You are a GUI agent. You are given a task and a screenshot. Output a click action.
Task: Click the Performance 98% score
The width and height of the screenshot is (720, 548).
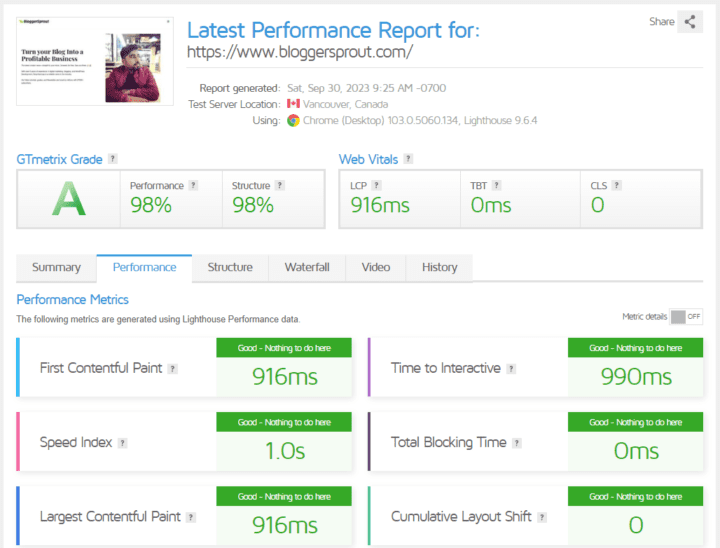click(x=151, y=205)
